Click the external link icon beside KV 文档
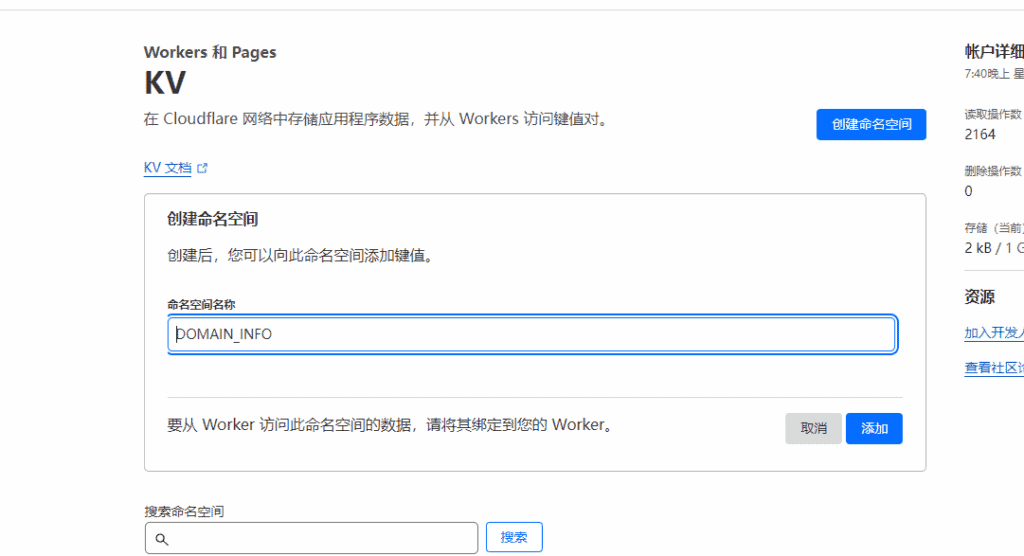 [x=202, y=168]
